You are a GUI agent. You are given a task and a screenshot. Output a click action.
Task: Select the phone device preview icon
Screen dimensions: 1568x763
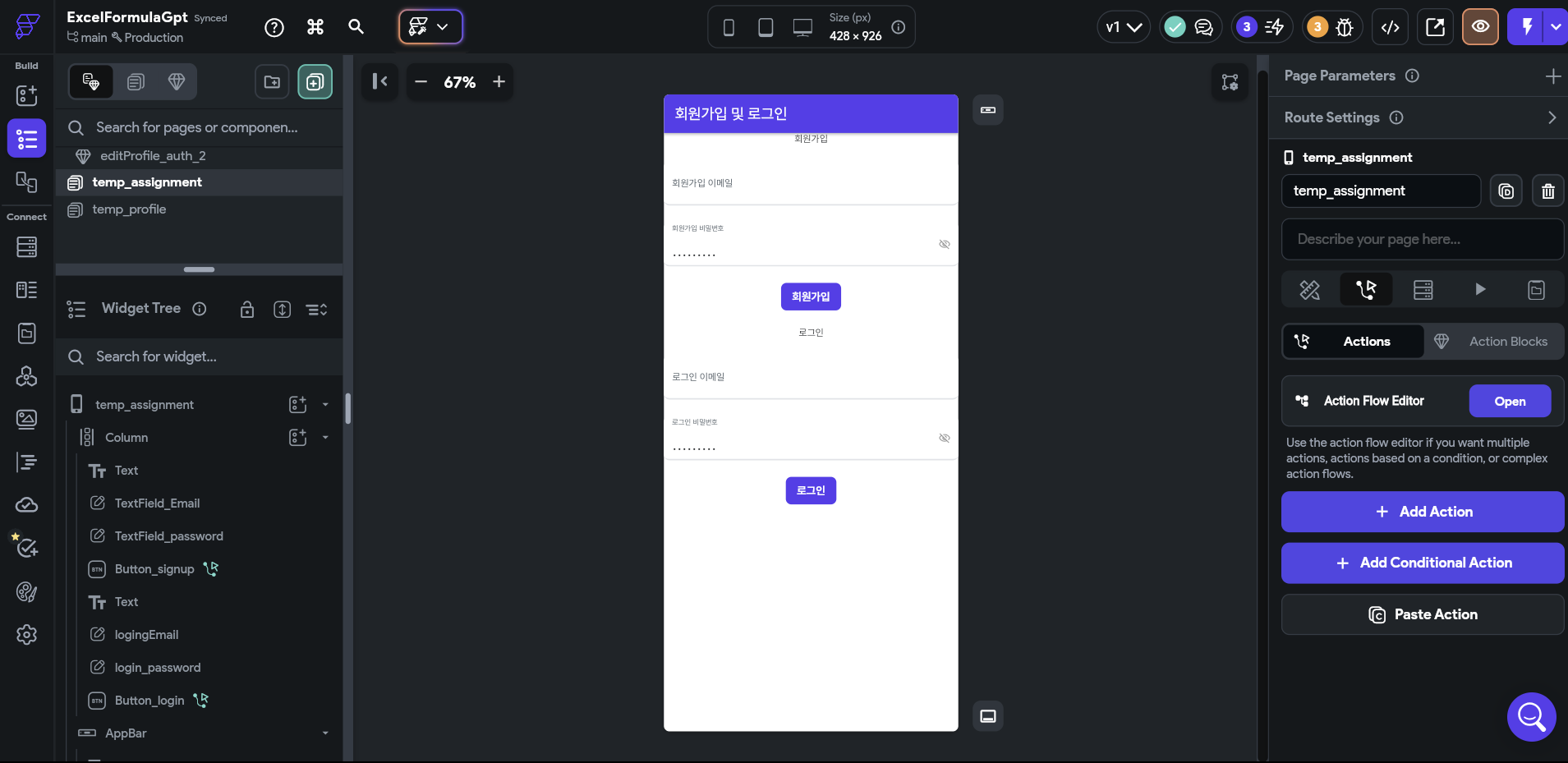[x=729, y=27]
